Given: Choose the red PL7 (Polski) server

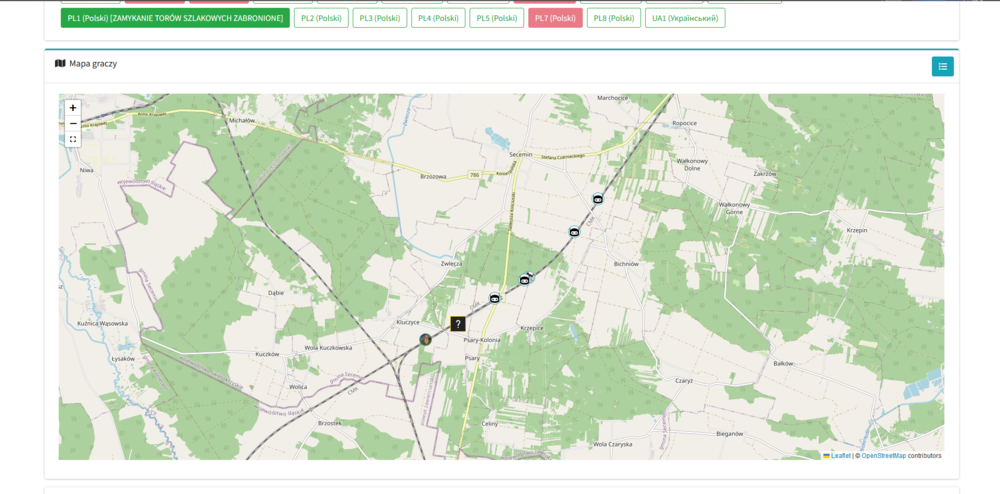Looking at the screenshot, I should pyautogui.click(x=555, y=18).
